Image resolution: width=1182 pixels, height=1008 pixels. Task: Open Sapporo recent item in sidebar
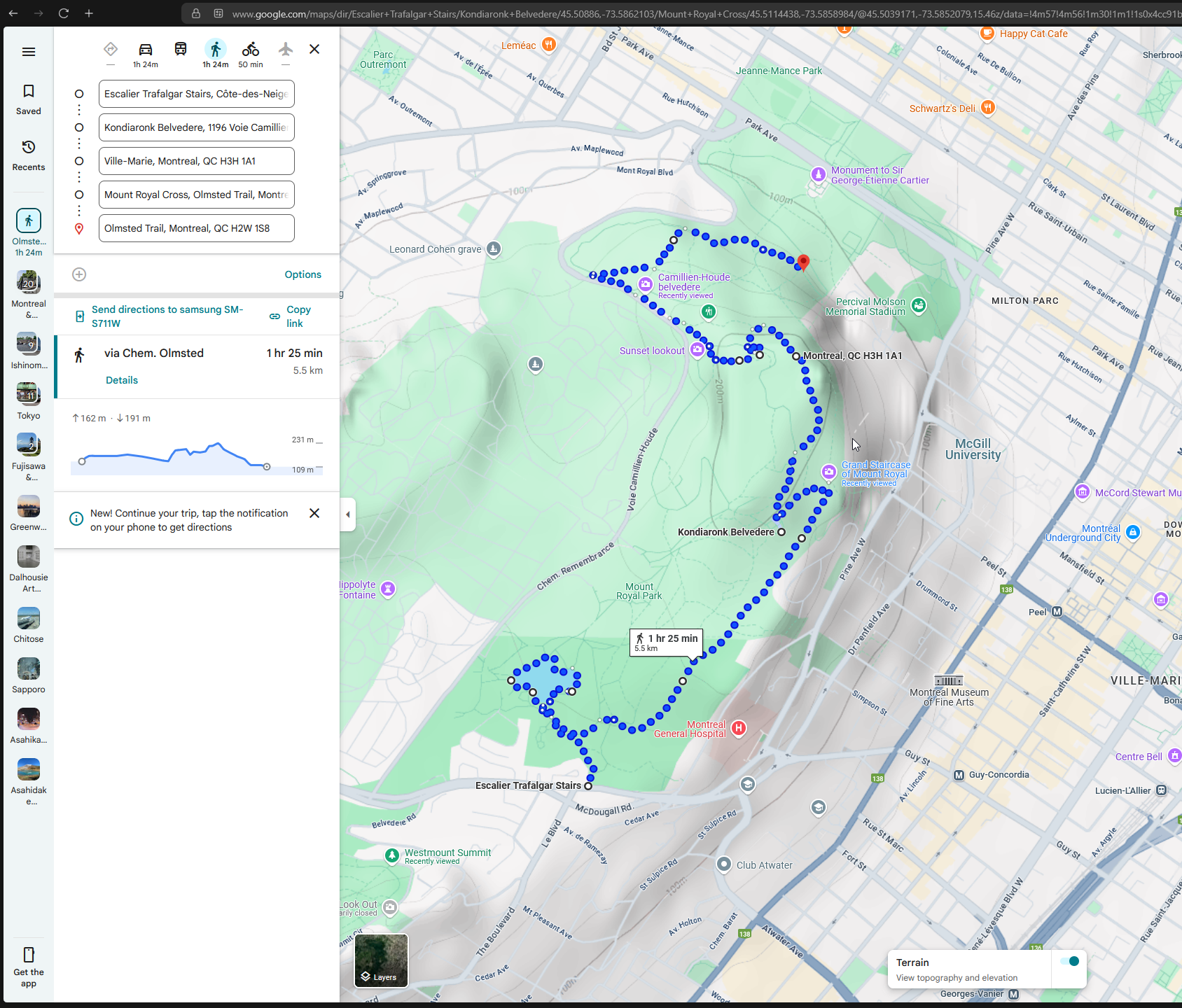pyautogui.click(x=29, y=675)
